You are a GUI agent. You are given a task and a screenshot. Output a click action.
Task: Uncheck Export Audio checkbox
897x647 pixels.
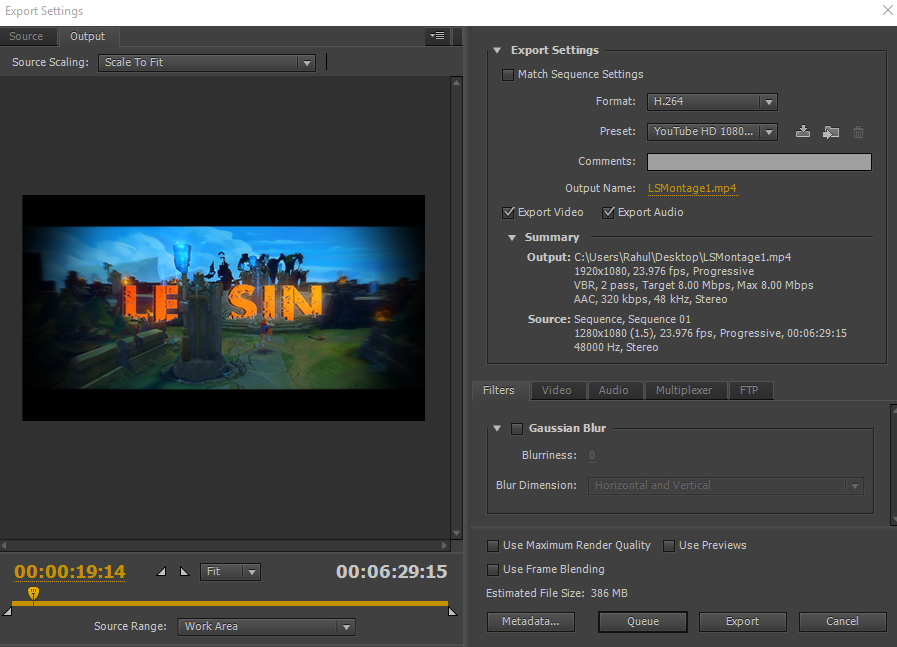point(608,213)
